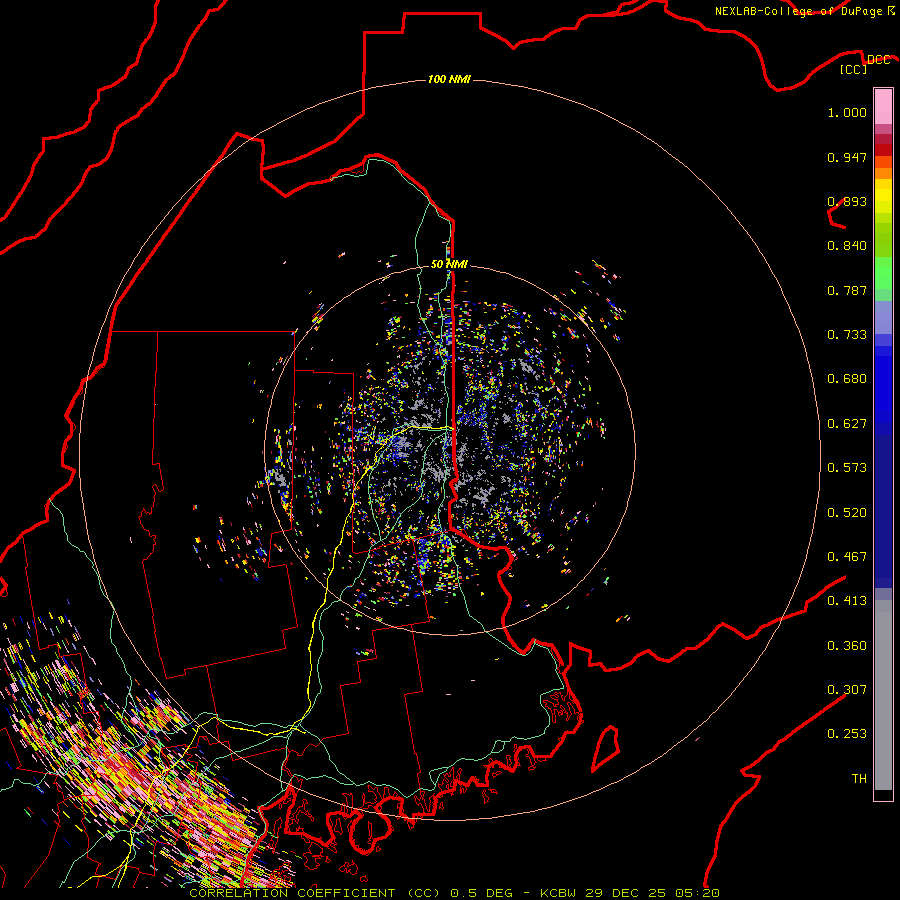
Task: Select the 0.947 scale value
Action: pos(847,157)
